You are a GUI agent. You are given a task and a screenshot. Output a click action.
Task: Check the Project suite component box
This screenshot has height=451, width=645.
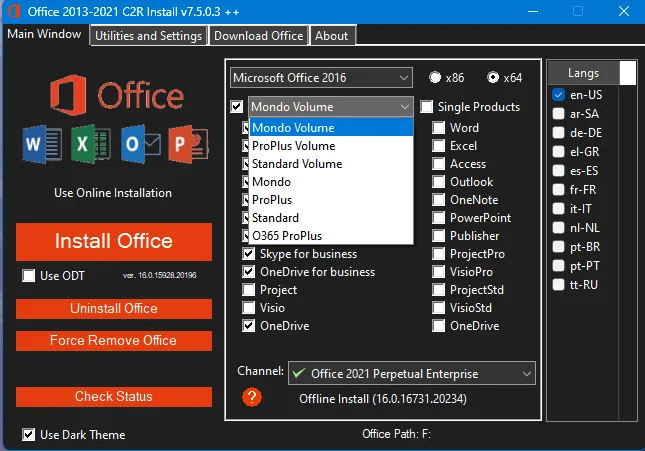248,290
